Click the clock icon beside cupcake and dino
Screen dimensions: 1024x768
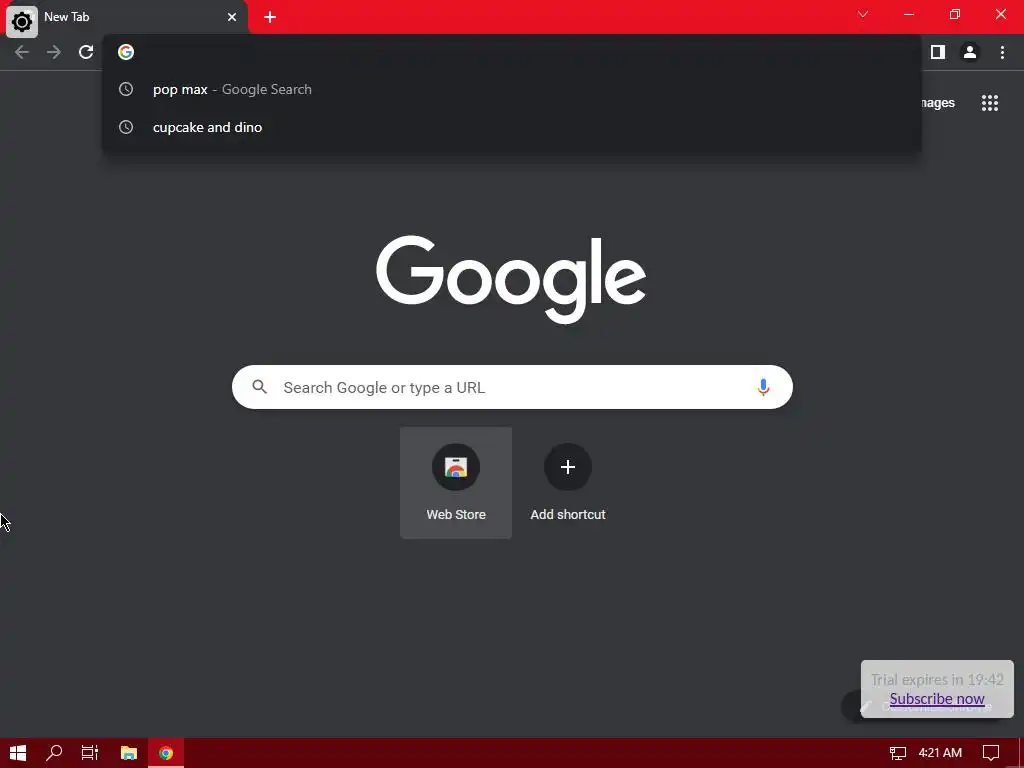126,127
